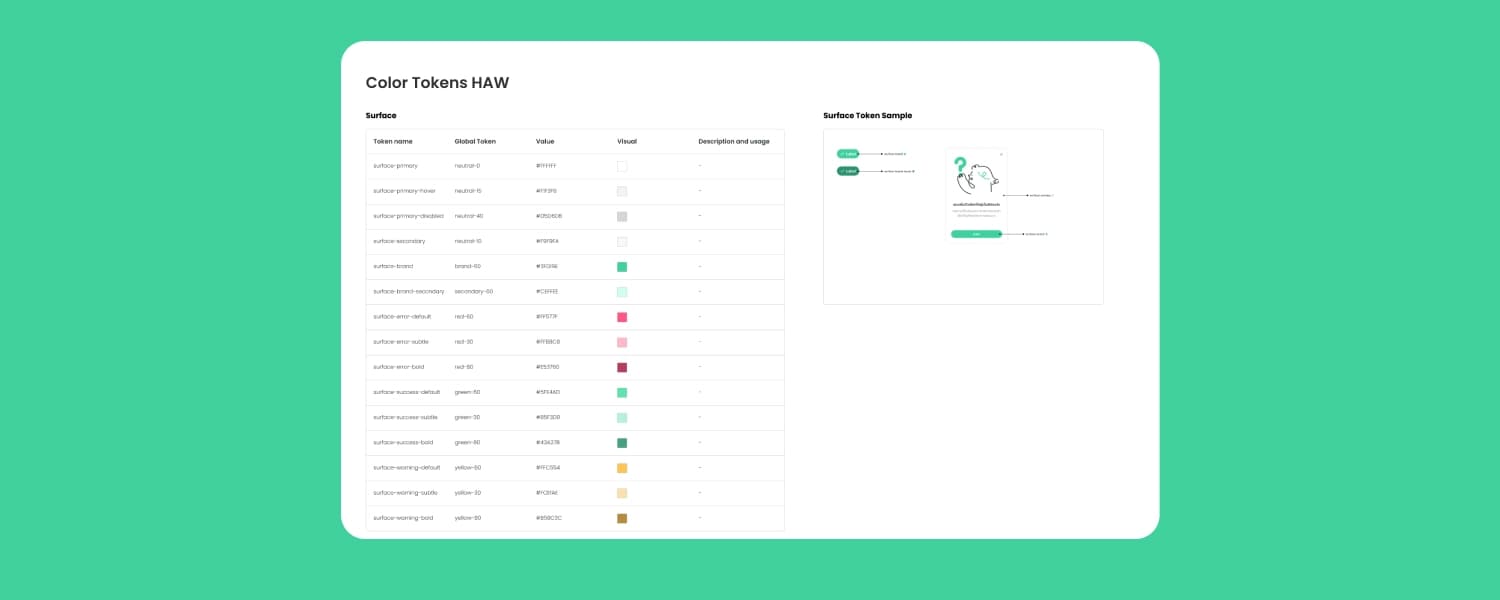Click the 'surface-brand-secondary' token name

click(x=409, y=292)
